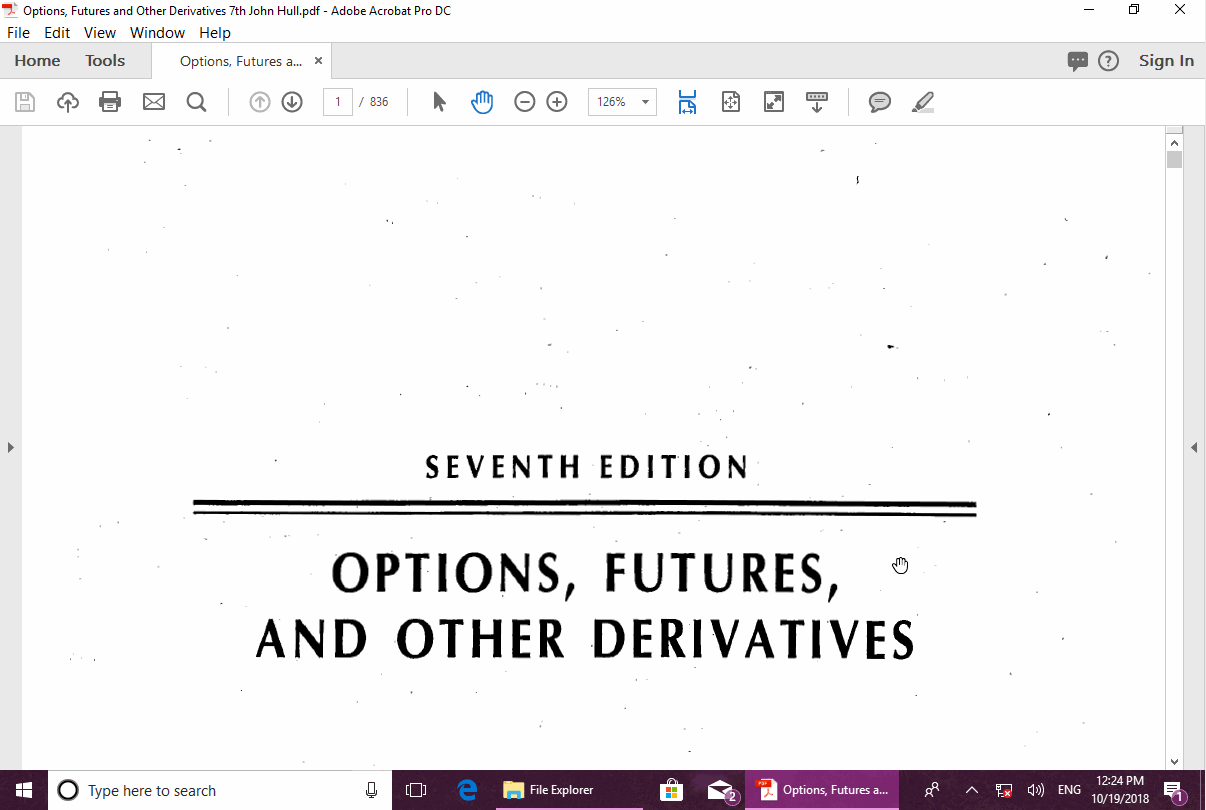1206x810 pixels.
Task: Select the Highlight text pen tool
Action: (923, 102)
